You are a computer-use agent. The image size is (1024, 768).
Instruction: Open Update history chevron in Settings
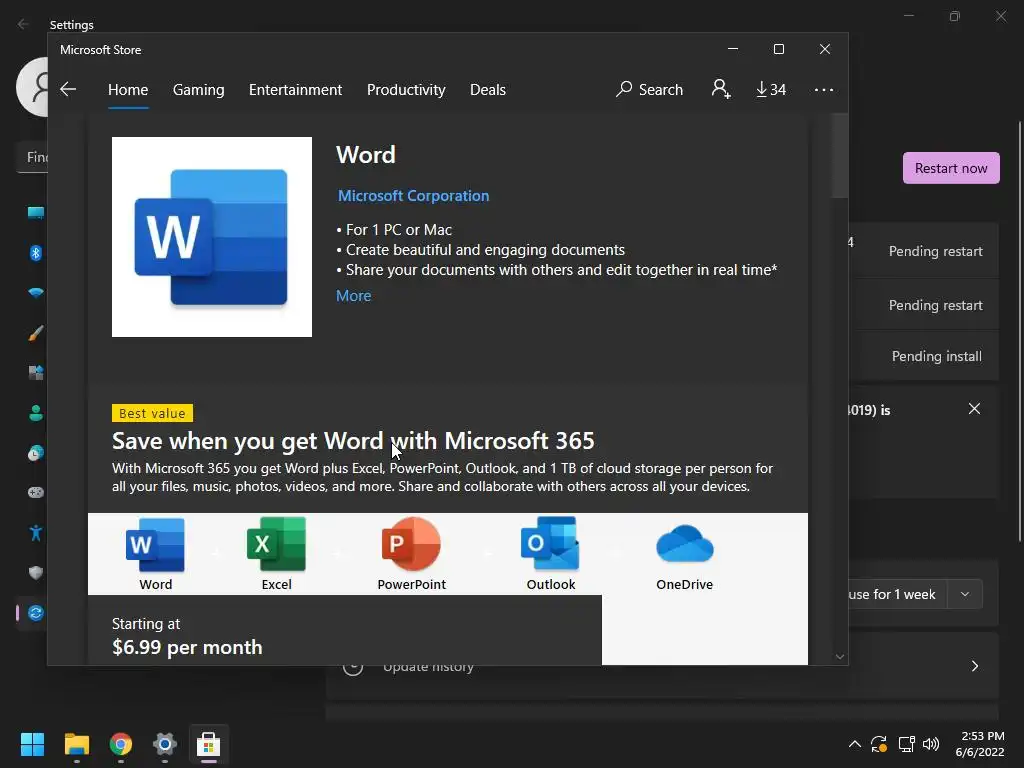[975, 666]
